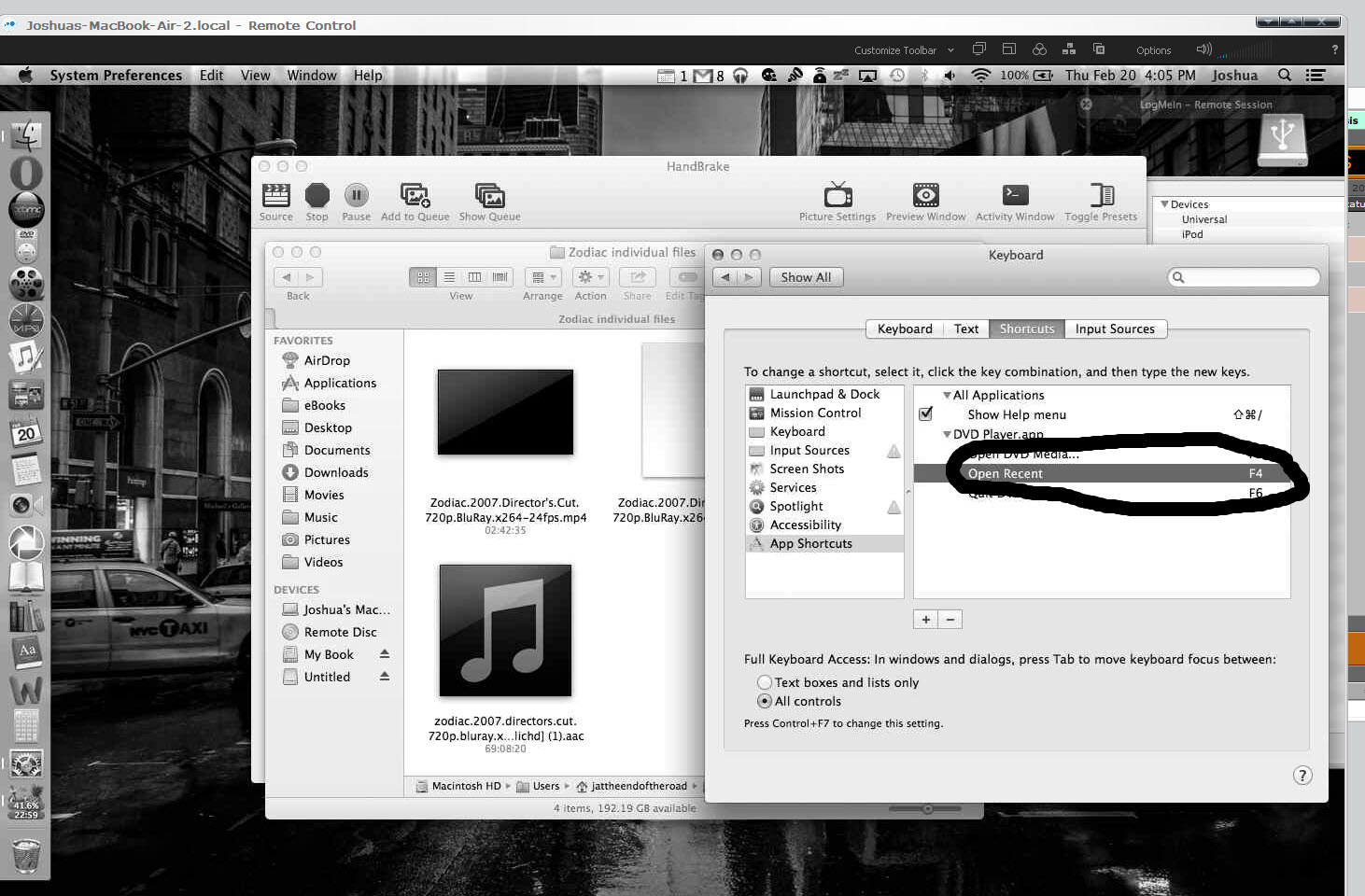Click the HandBrake Stop button icon
Image resolution: width=1365 pixels, height=896 pixels.
(317, 195)
